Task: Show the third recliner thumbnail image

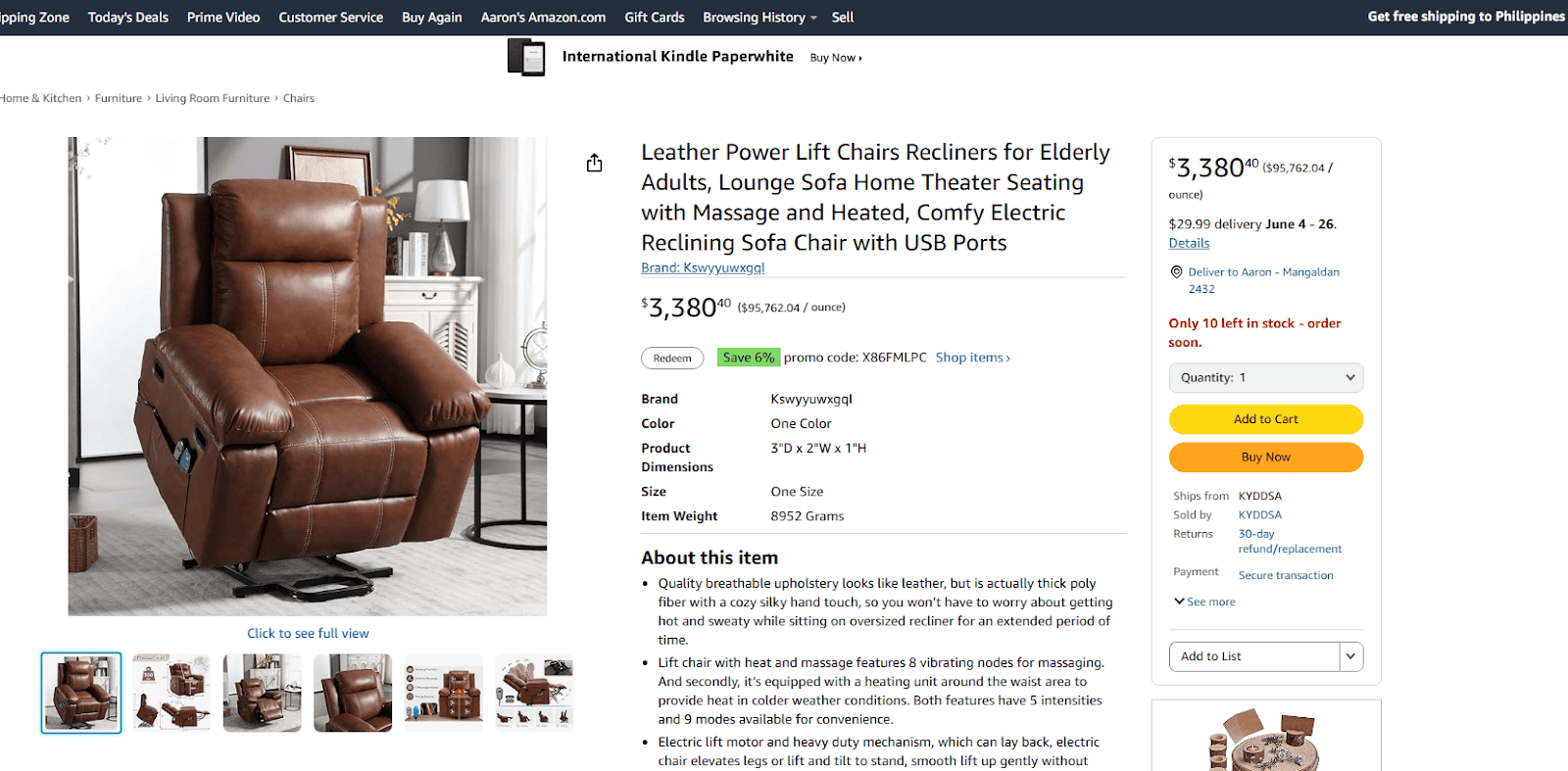Action: [263, 693]
